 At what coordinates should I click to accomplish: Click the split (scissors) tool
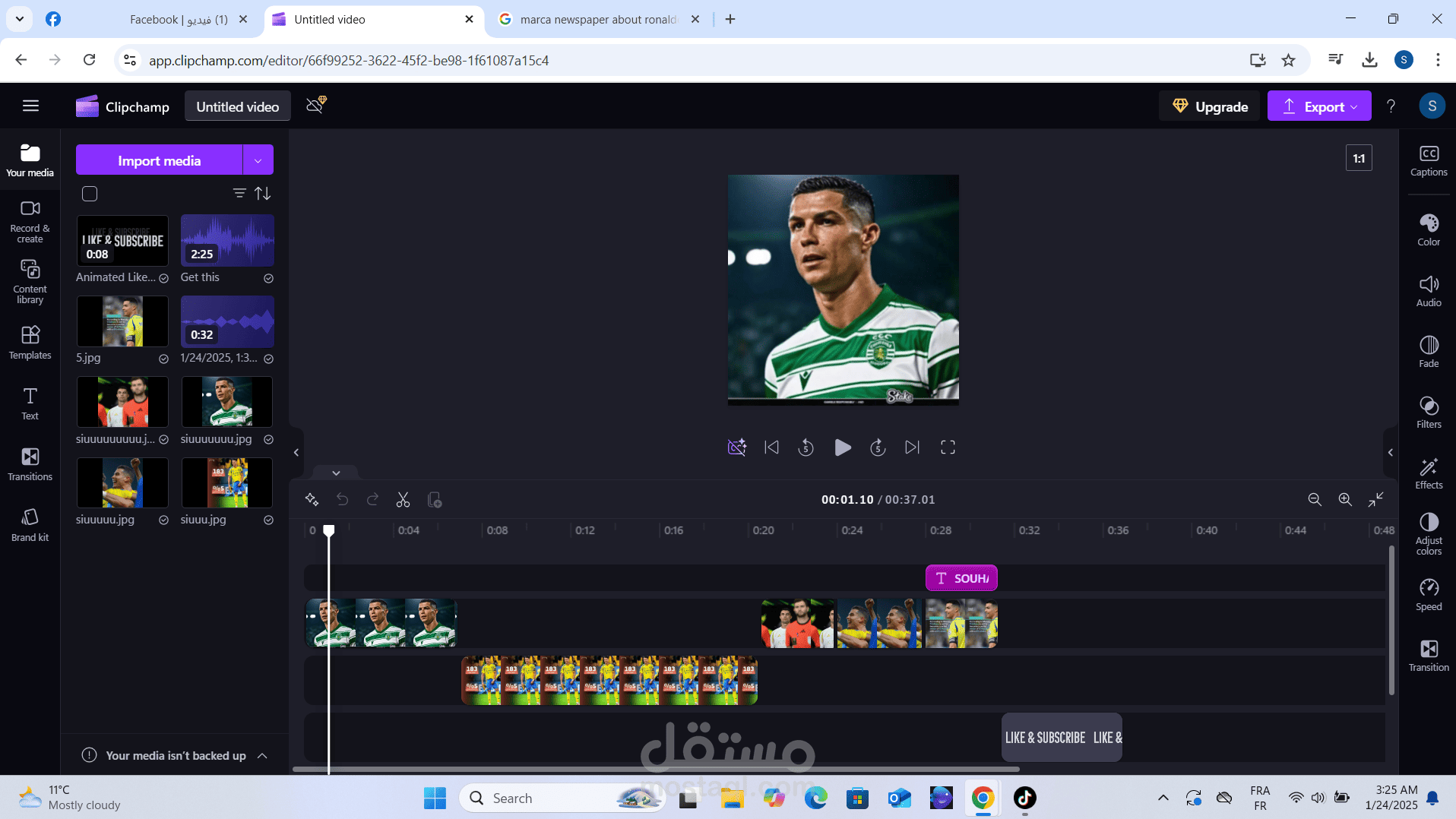403,499
